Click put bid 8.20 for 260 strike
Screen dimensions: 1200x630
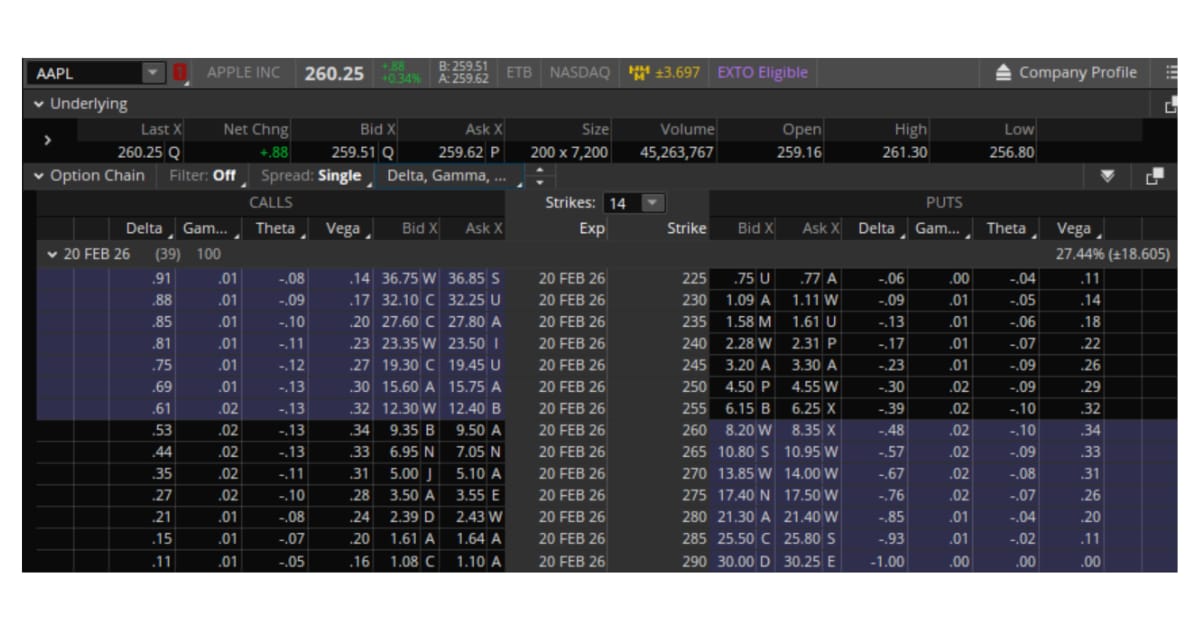[x=743, y=430]
